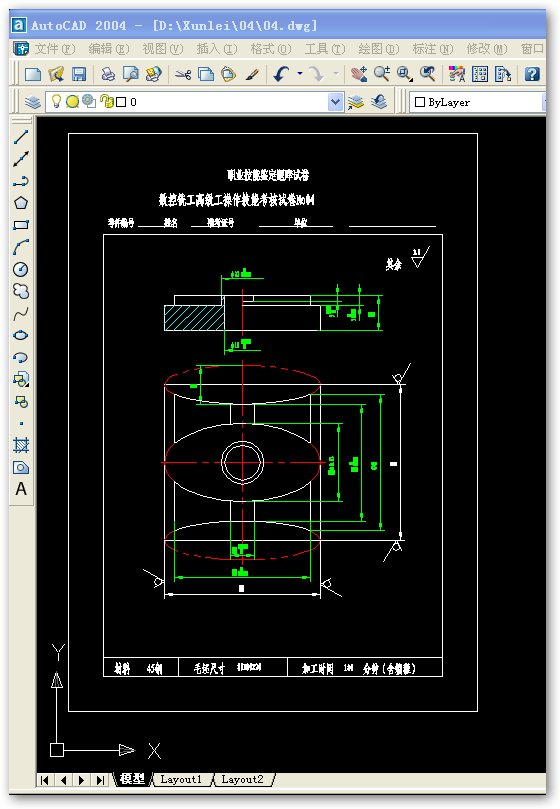Open the ByLayer color control dropdown

tap(476, 102)
